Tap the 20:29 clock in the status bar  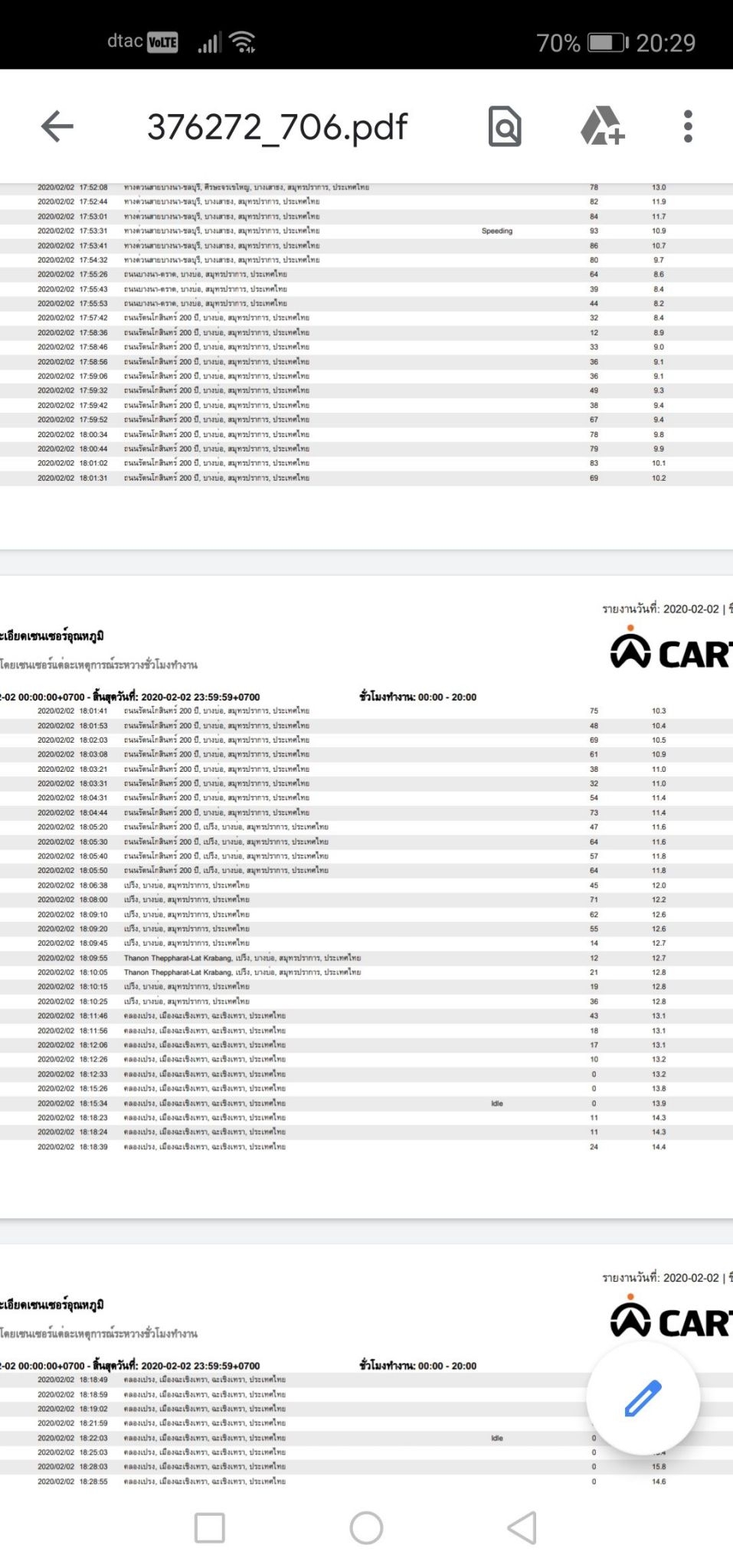click(666, 43)
